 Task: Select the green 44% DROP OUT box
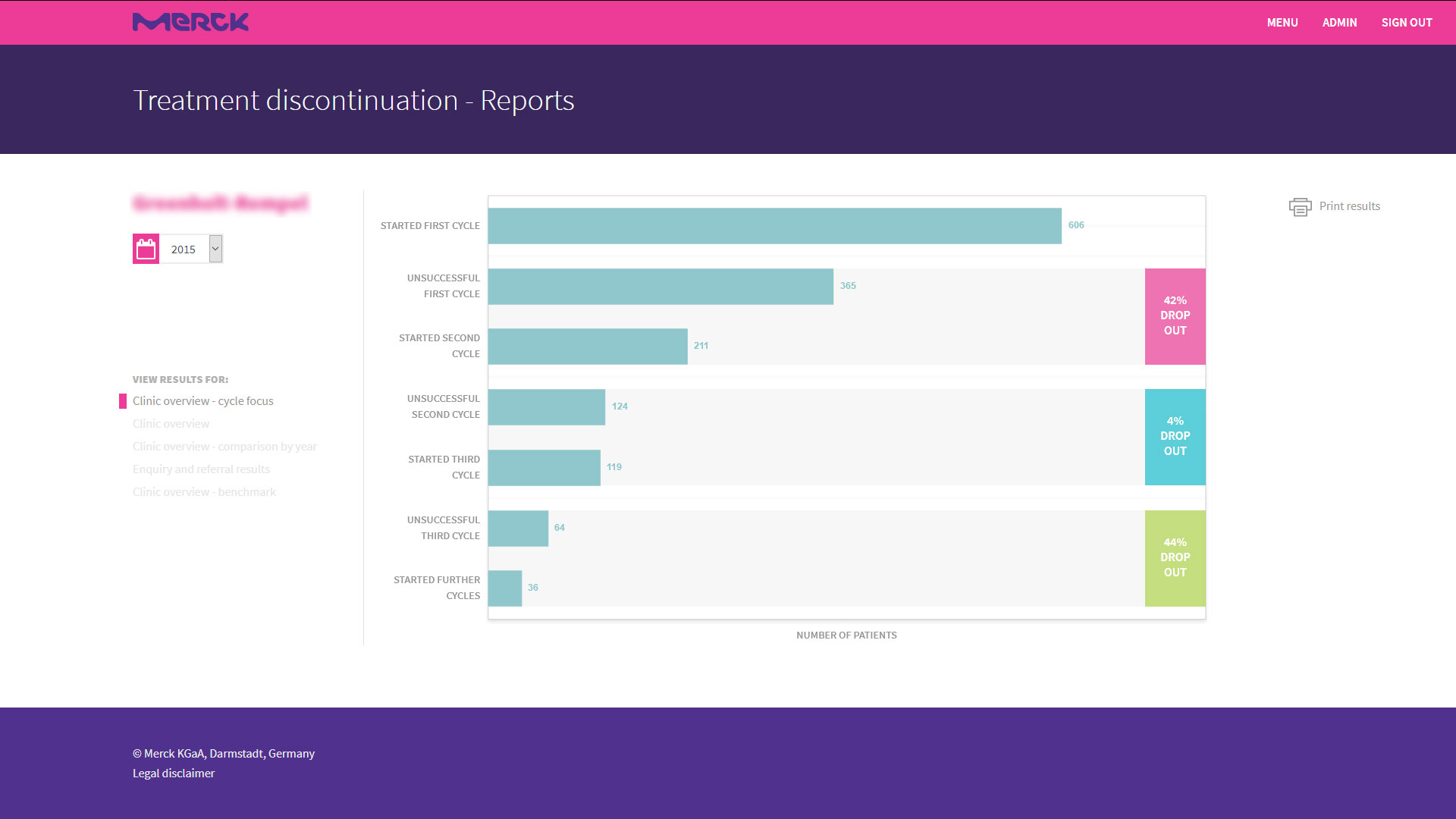(x=1175, y=557)
